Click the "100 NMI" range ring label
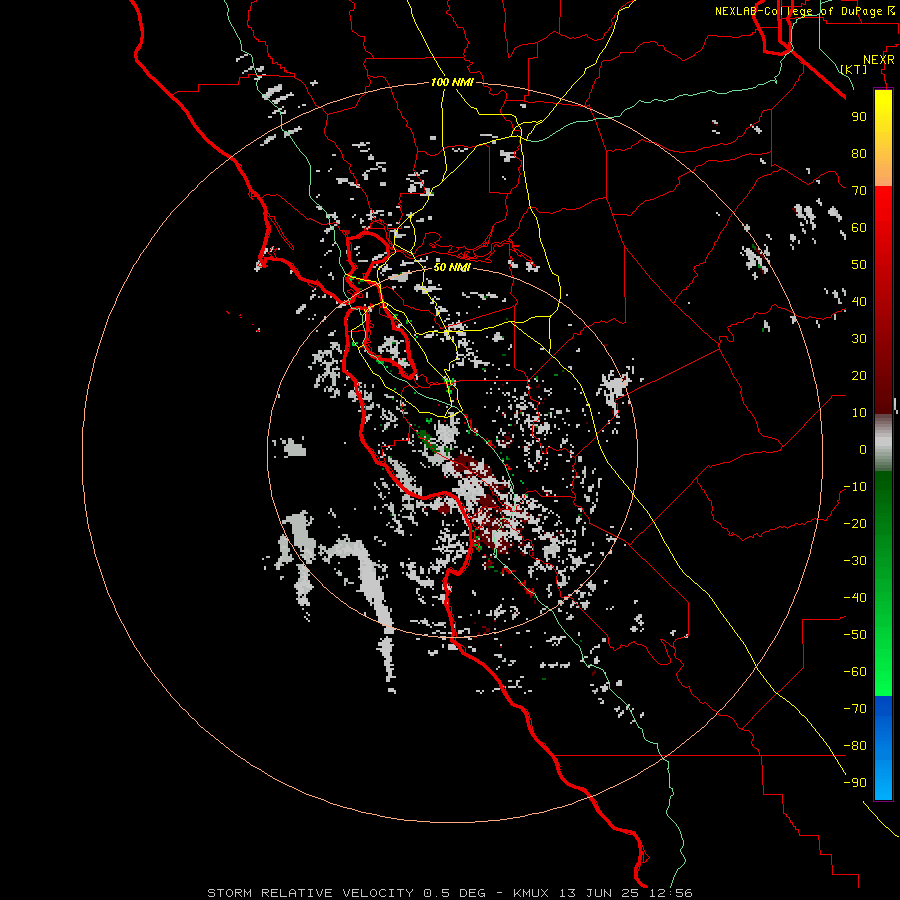 coord(452,82)
